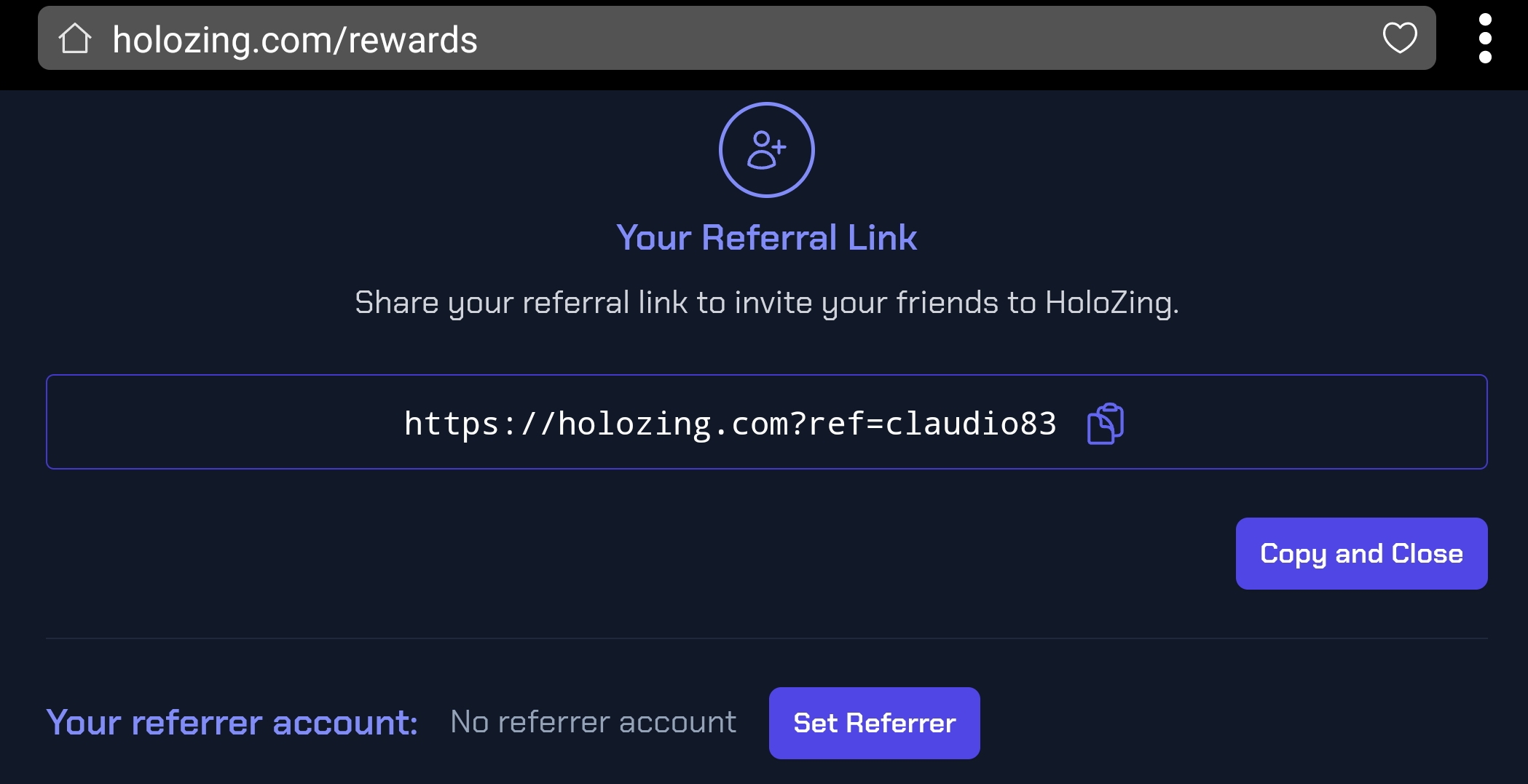The height and width of the screenshot is (784, 1528).
Task: Click the add-user referral icon
Action: 766,150
